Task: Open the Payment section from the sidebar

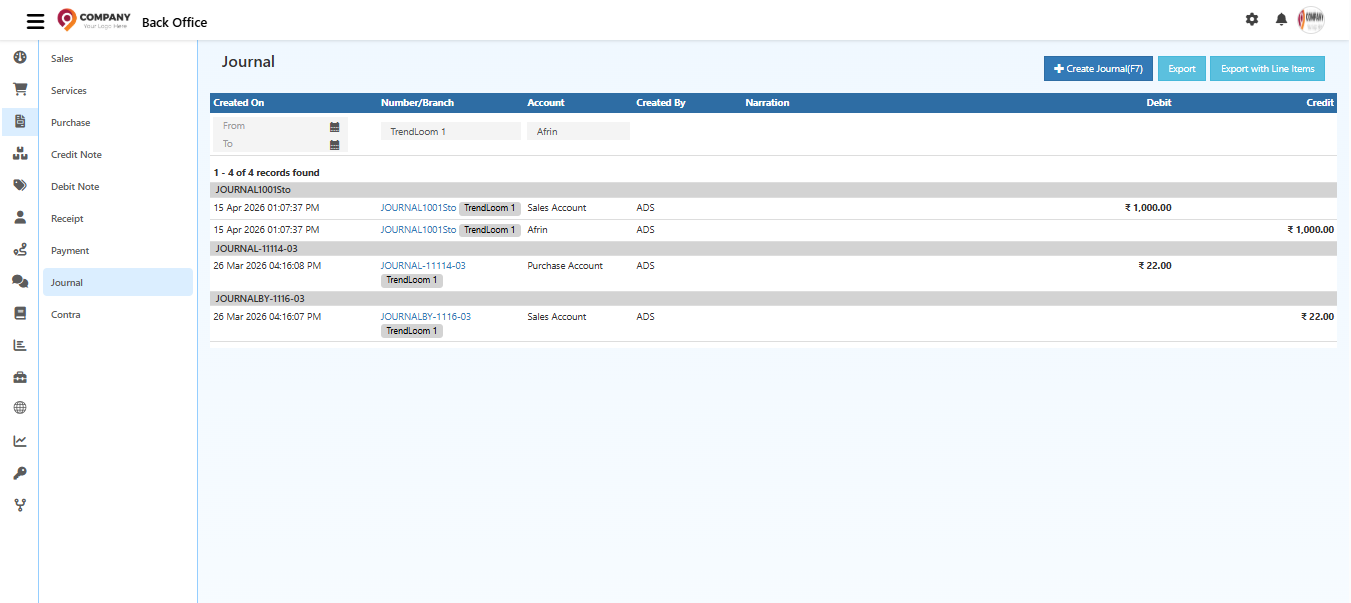Action: [x=69, y=249]
